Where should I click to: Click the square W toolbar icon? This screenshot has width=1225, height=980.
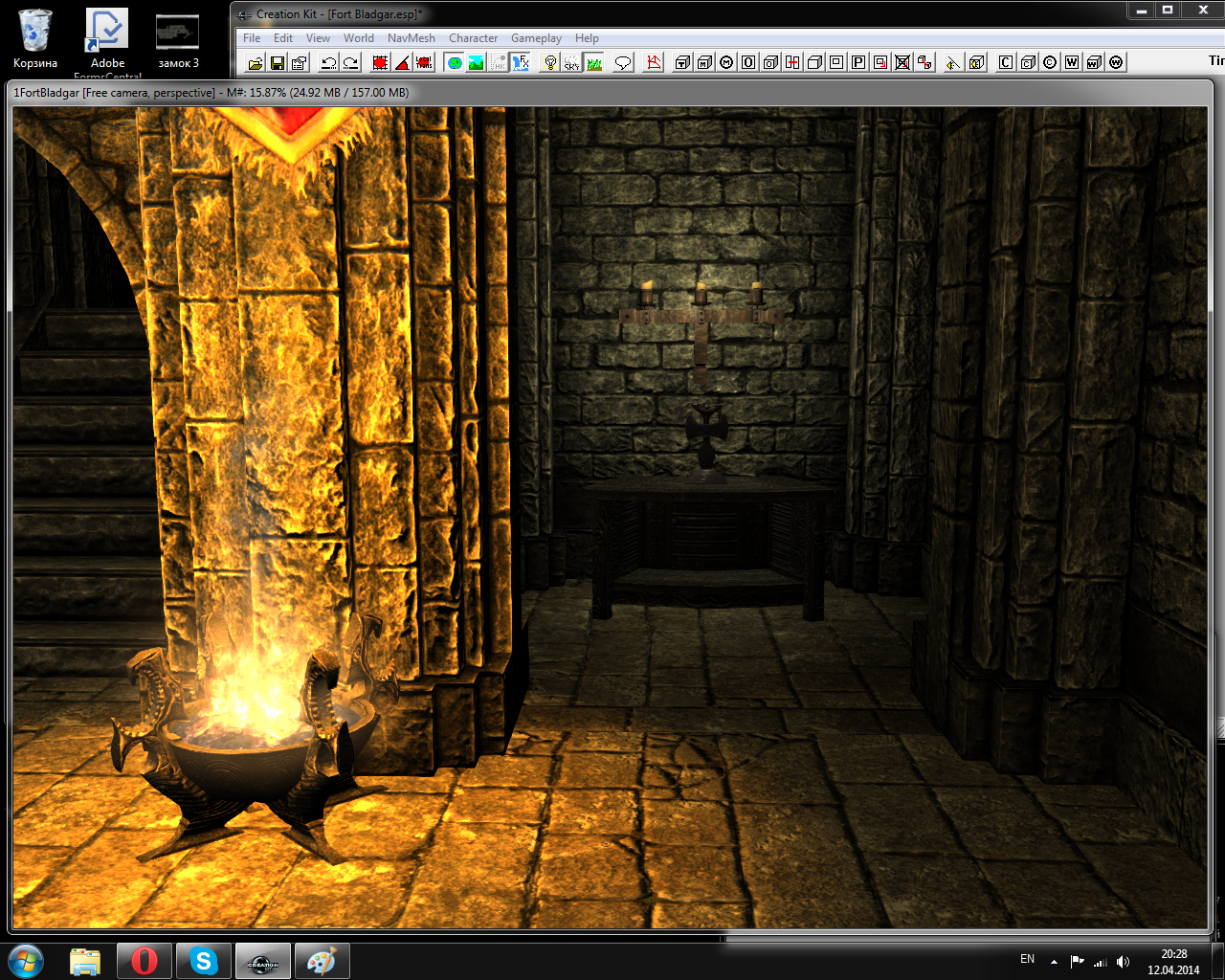pyautogui.click(x=1072, y=62)
